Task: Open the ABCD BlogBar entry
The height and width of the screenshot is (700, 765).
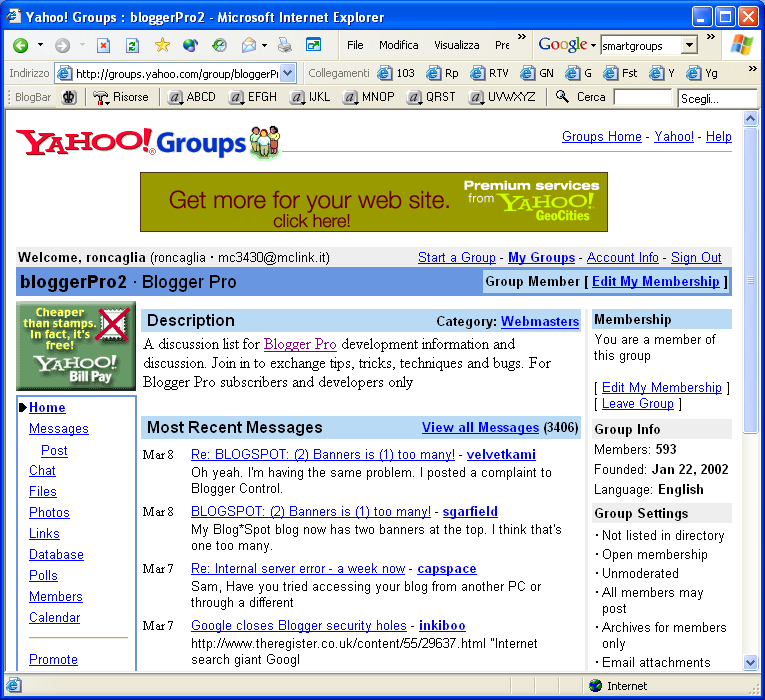Action: tap(191, 97)
